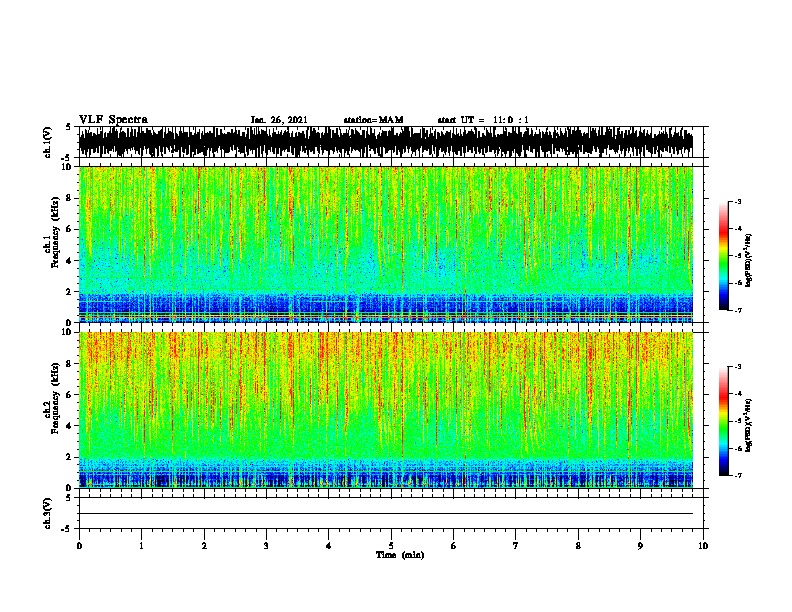Click the '-7' label on ch.2 color bar

[x=737, y=475]
